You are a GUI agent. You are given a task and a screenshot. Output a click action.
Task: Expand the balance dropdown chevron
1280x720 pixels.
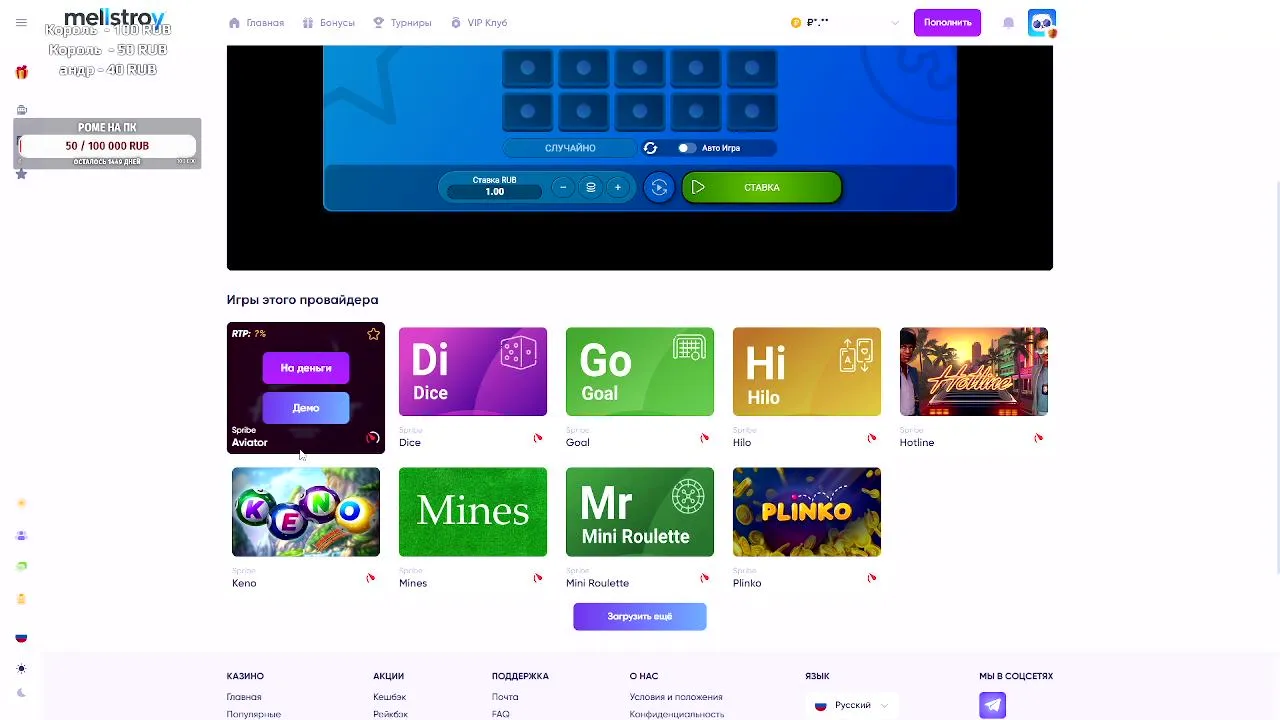pos(895,23)
